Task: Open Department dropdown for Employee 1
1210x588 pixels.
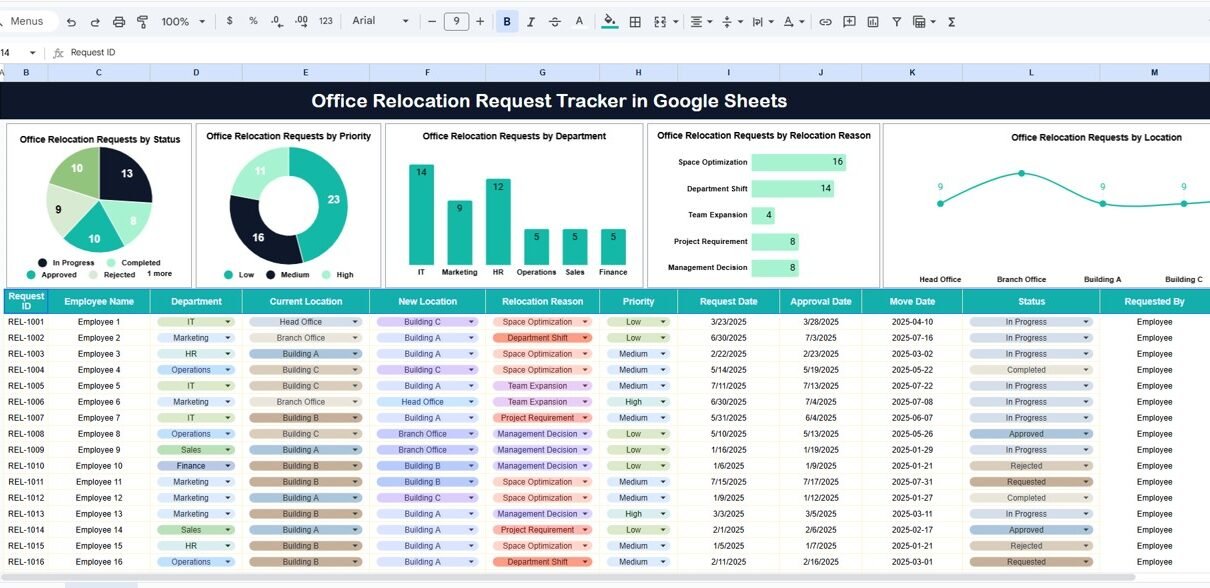Action: click(228, 322)
